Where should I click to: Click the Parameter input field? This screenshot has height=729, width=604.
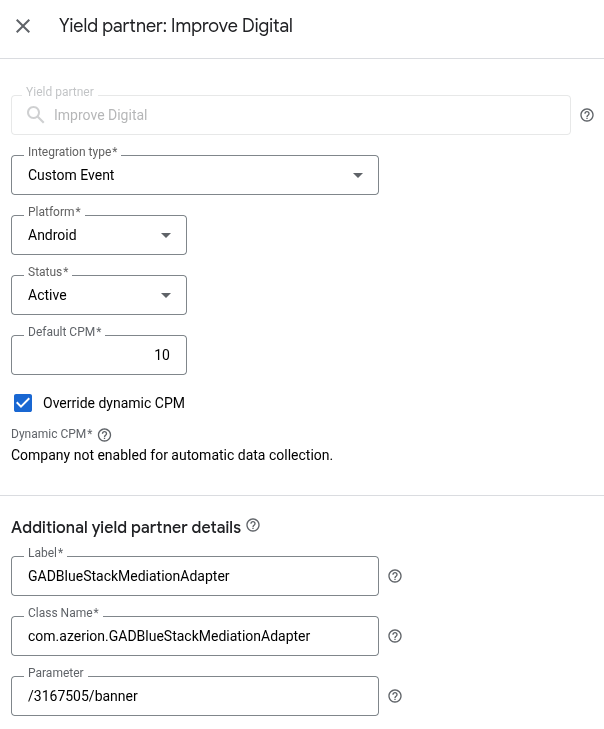[195, 696]
